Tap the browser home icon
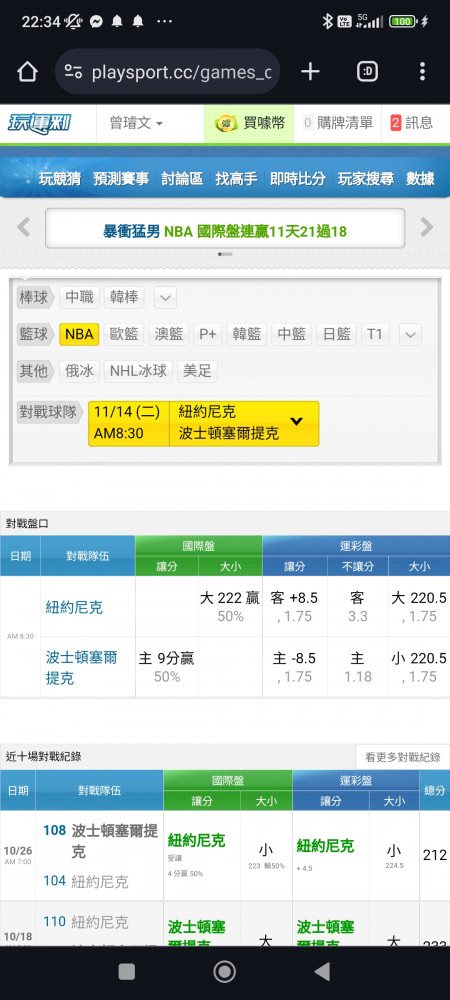The height and width of the screenshot is (1000, 450). (27, 72)
